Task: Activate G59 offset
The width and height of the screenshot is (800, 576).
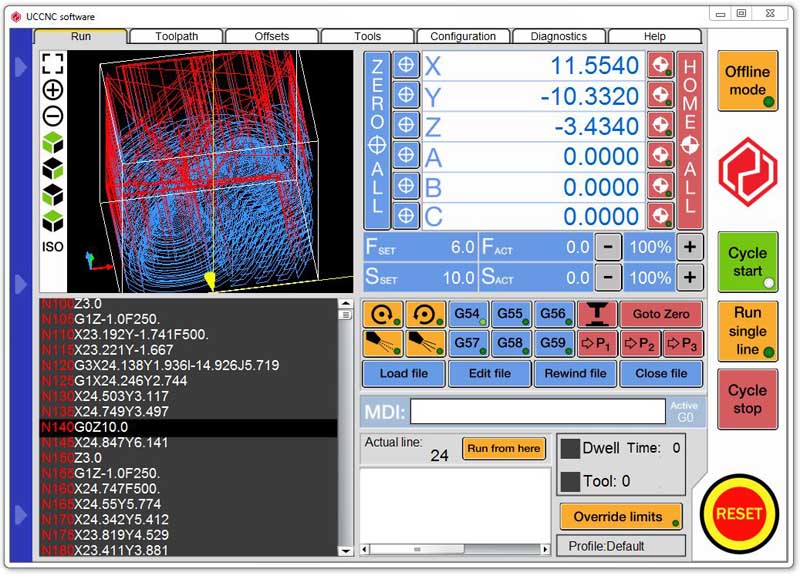Action: 554,343
